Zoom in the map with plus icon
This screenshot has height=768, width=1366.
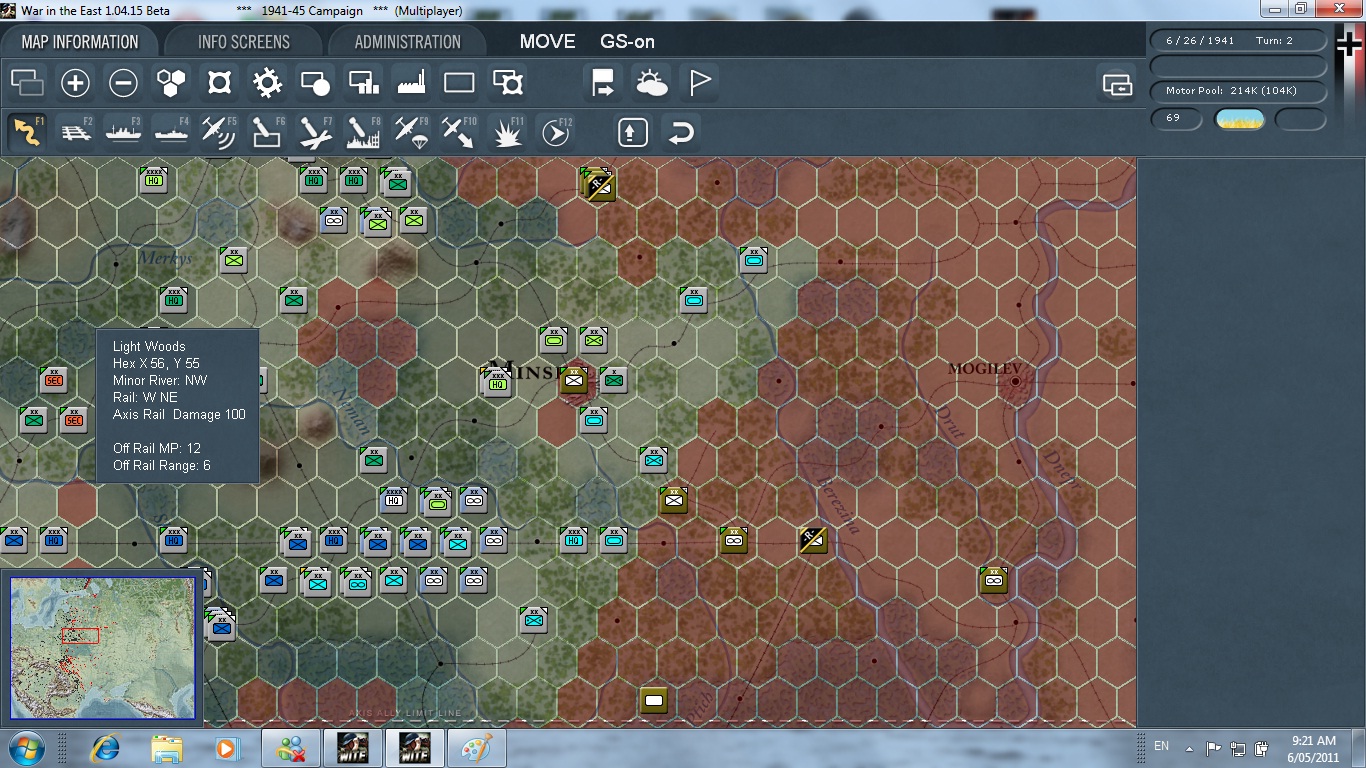tap(75, 82)
